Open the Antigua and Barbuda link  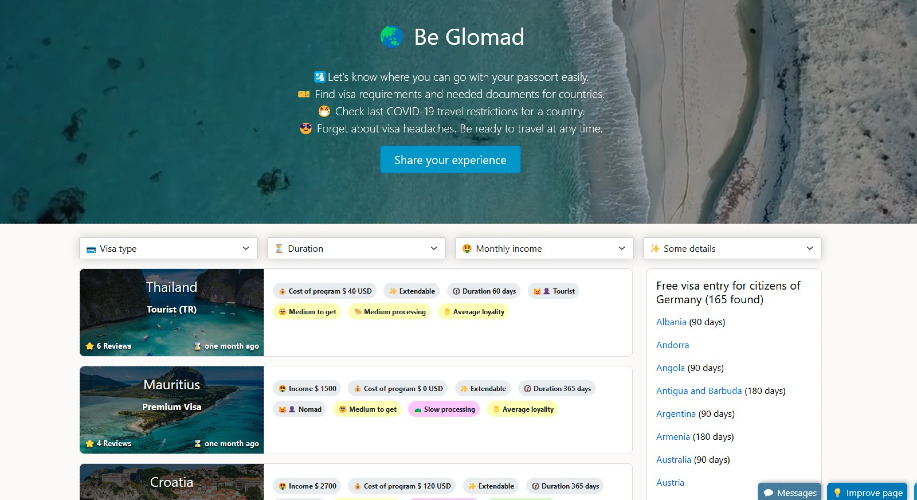(699, 391)
